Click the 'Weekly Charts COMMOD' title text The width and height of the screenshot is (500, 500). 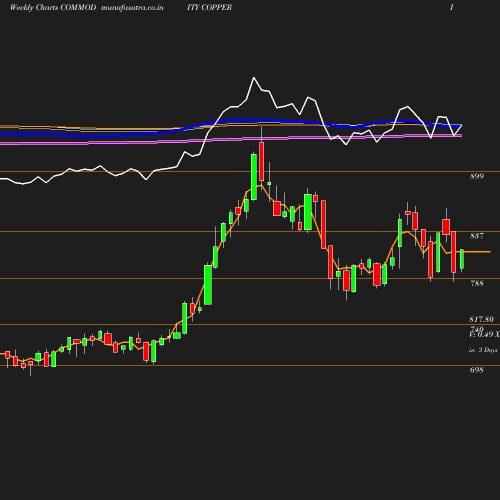(x=53, y=8)
